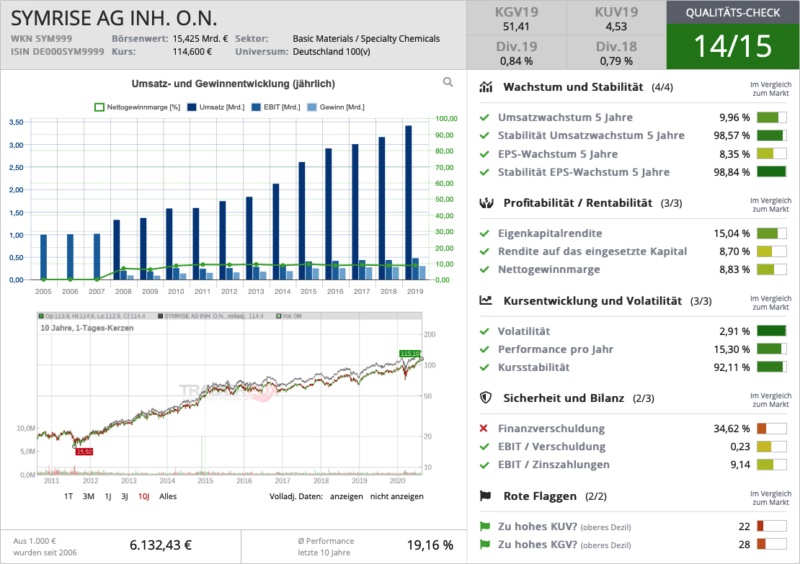Click the checkmark beside Stabilität Umsatzwachstum 5 Jahre
Screen dimensions: 800x564
[484, 135]
